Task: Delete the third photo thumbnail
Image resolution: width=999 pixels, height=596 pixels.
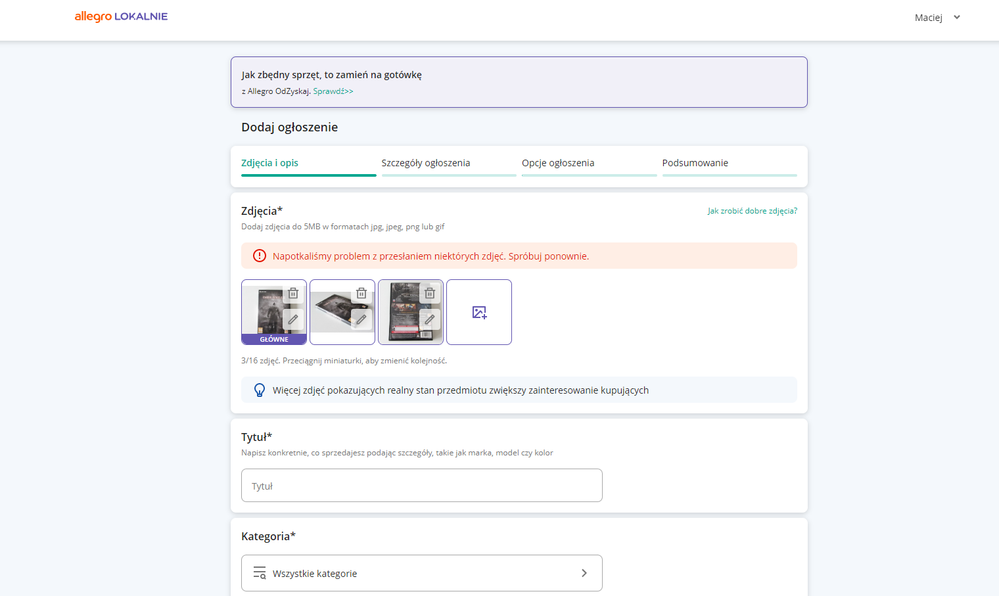Action: tap(429, 293)
